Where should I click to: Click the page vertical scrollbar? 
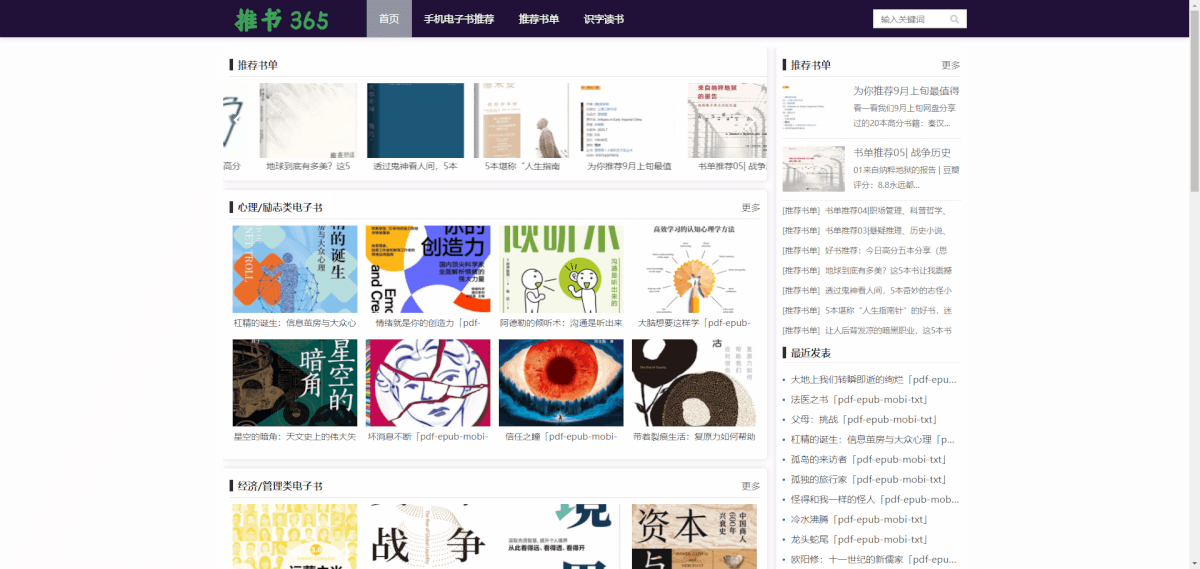coord(1194,284)
